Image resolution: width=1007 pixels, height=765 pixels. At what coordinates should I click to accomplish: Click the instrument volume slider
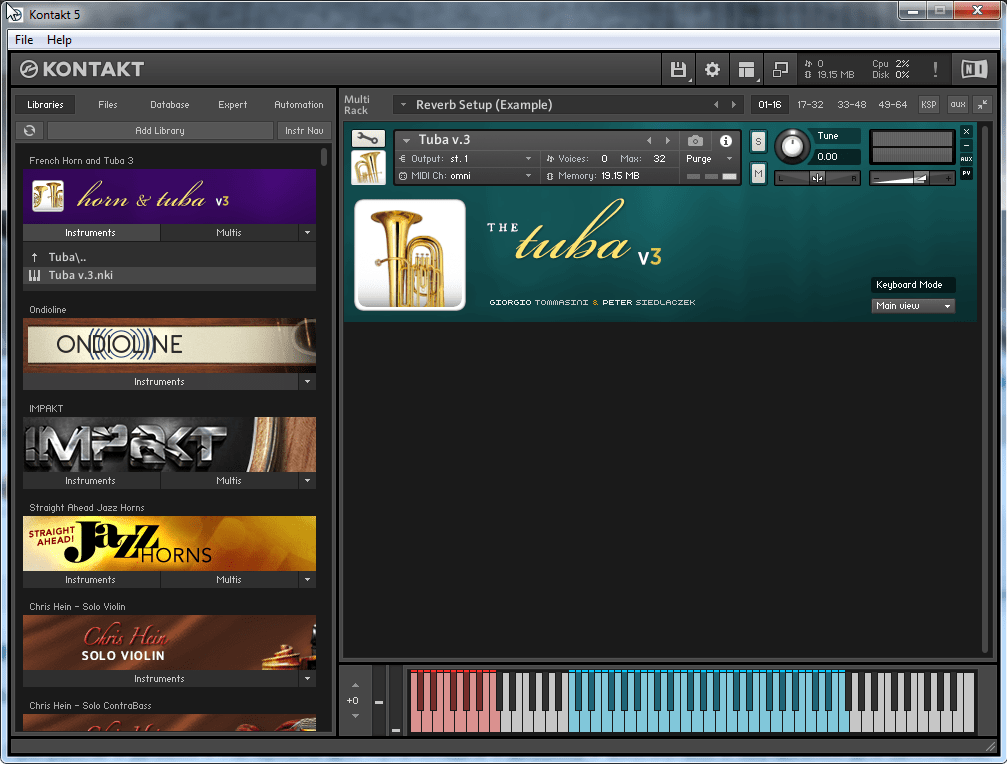coord(912,178)
